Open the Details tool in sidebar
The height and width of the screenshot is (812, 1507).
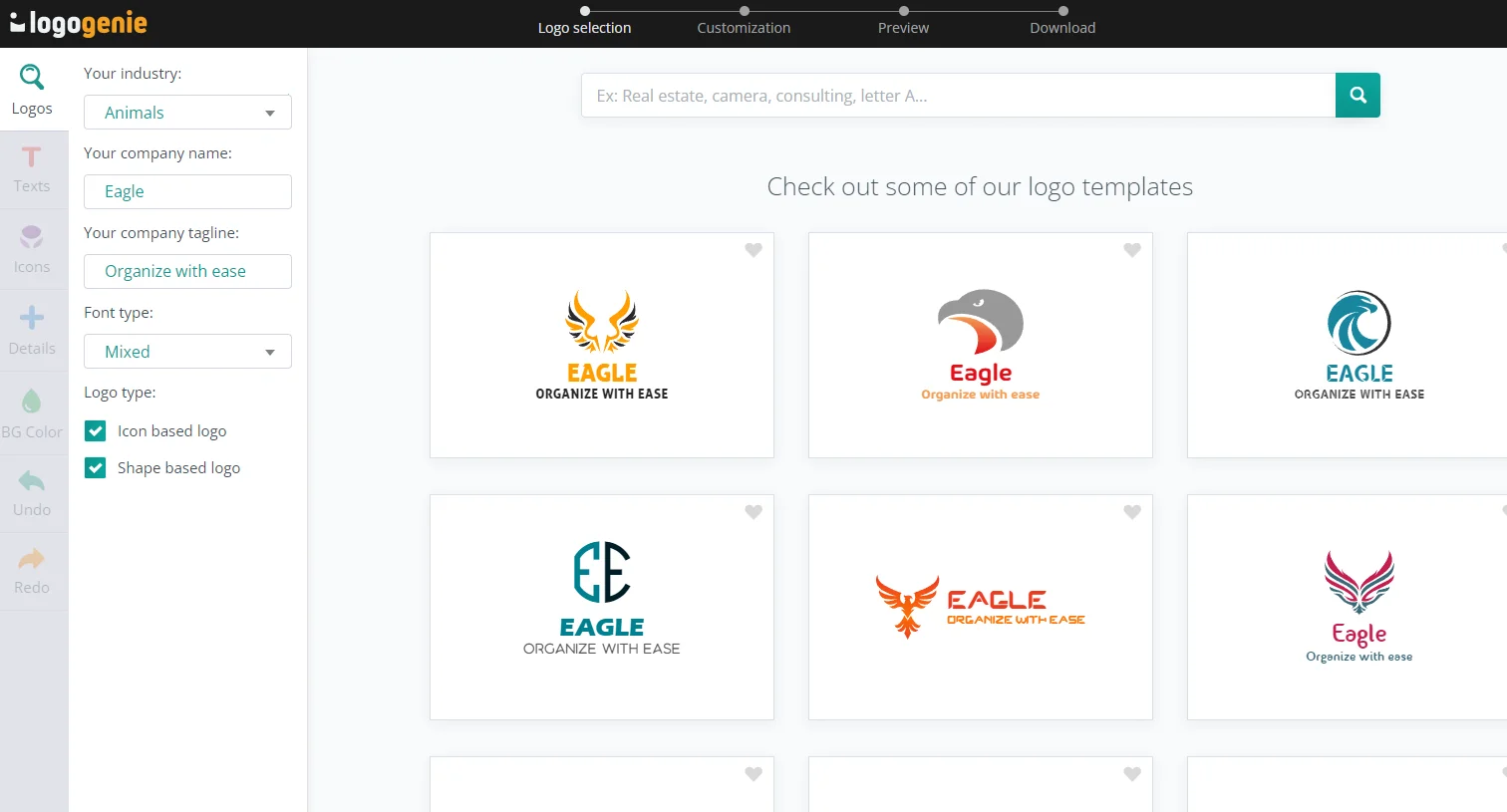pyautogui.click(x=32, y=331)
